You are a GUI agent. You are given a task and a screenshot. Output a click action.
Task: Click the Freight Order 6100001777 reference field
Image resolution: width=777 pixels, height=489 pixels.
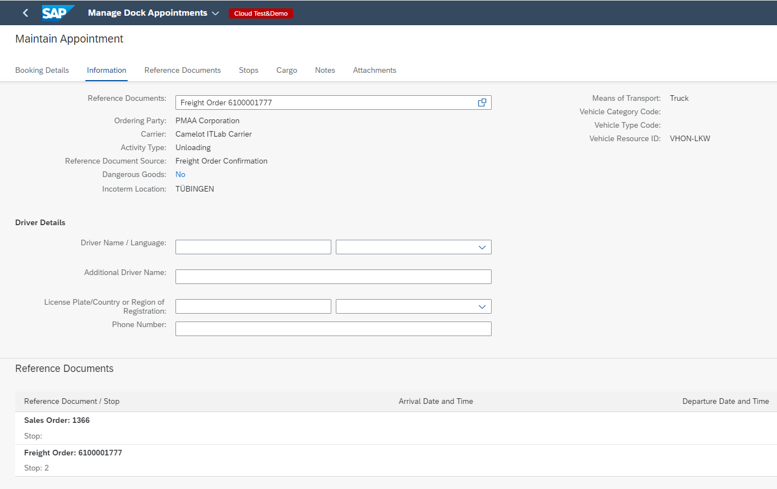tap(333, 103)
